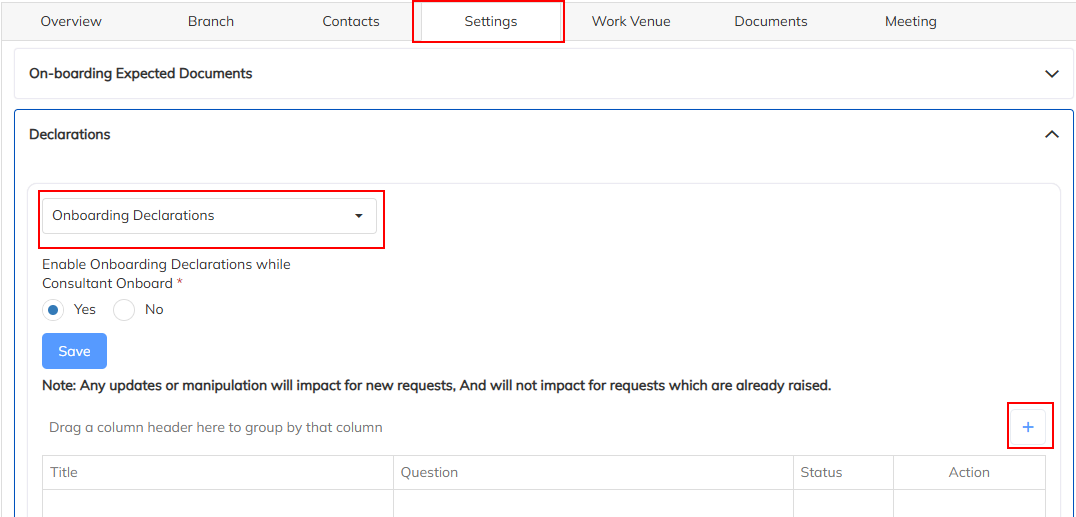Open the Onboarding Declarations dropdown
Image resolution: width=1076 pixels, height=517 pixels.
pyautogui.click(x=209, y=216)
